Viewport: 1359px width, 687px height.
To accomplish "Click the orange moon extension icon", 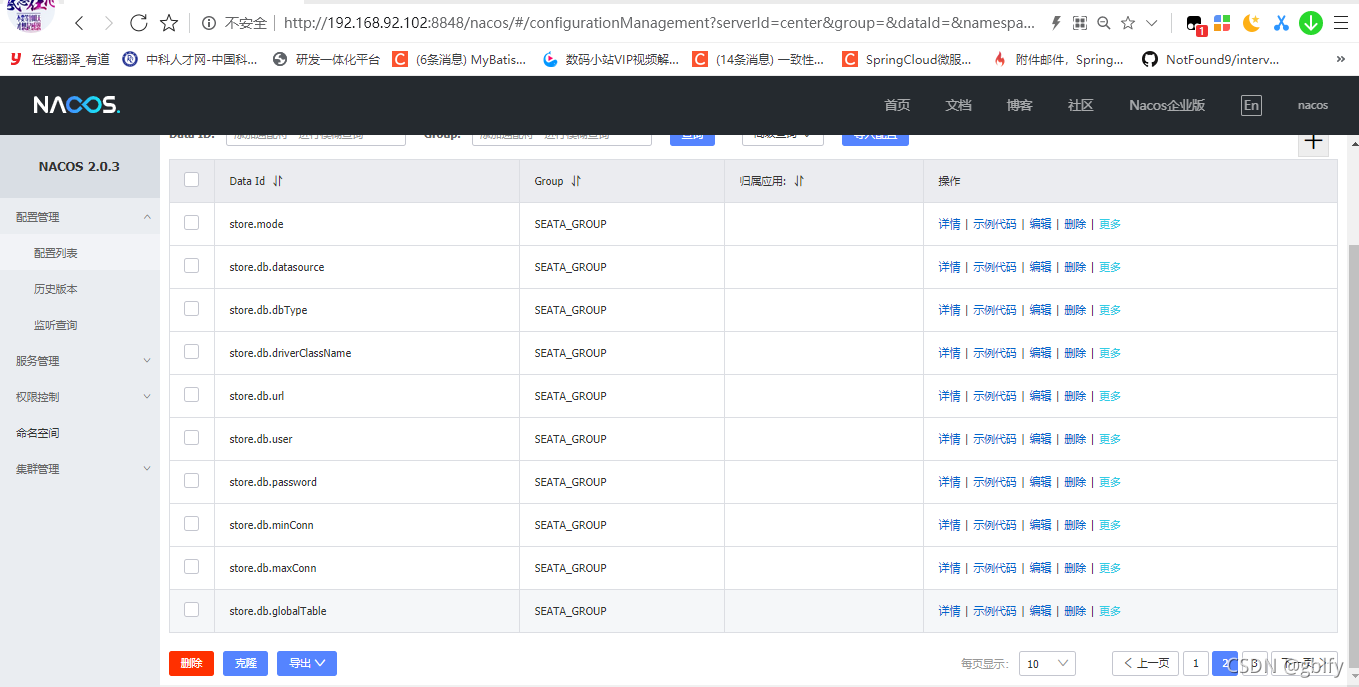I will click(x=1251, y=23).
